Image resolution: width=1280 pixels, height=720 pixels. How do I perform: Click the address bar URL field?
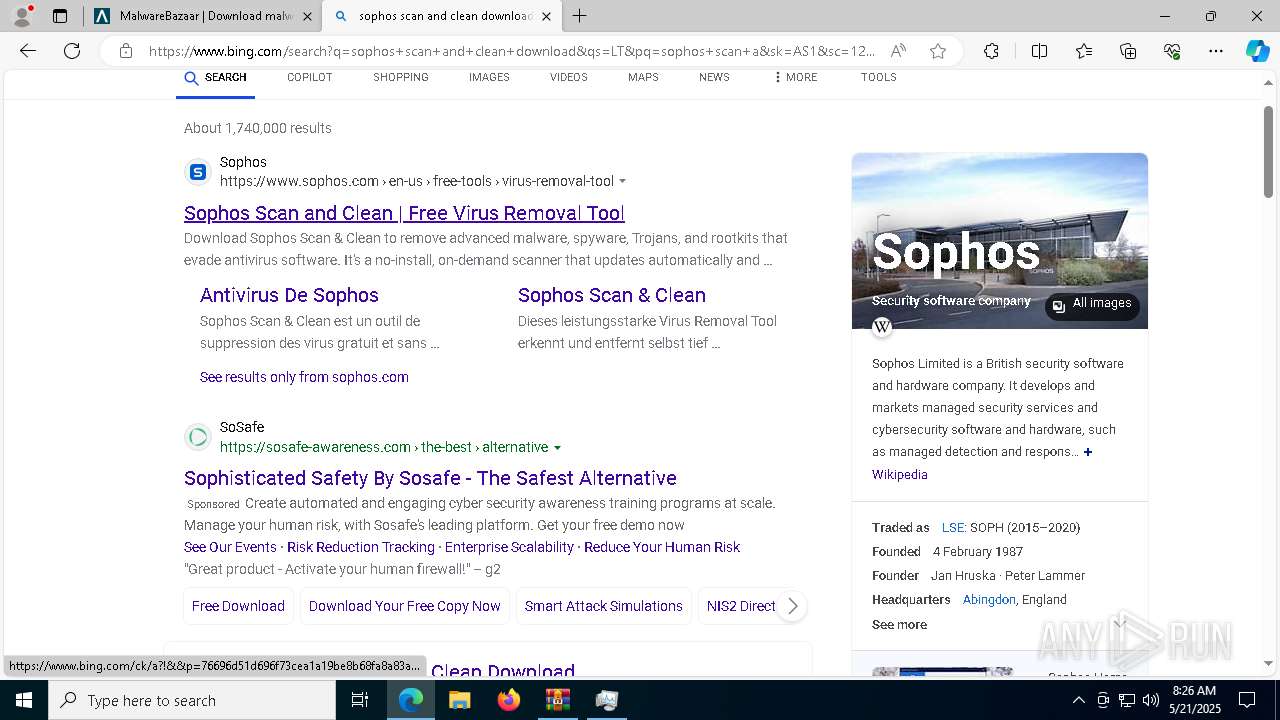pyautogui.click(x=511, y=51)
